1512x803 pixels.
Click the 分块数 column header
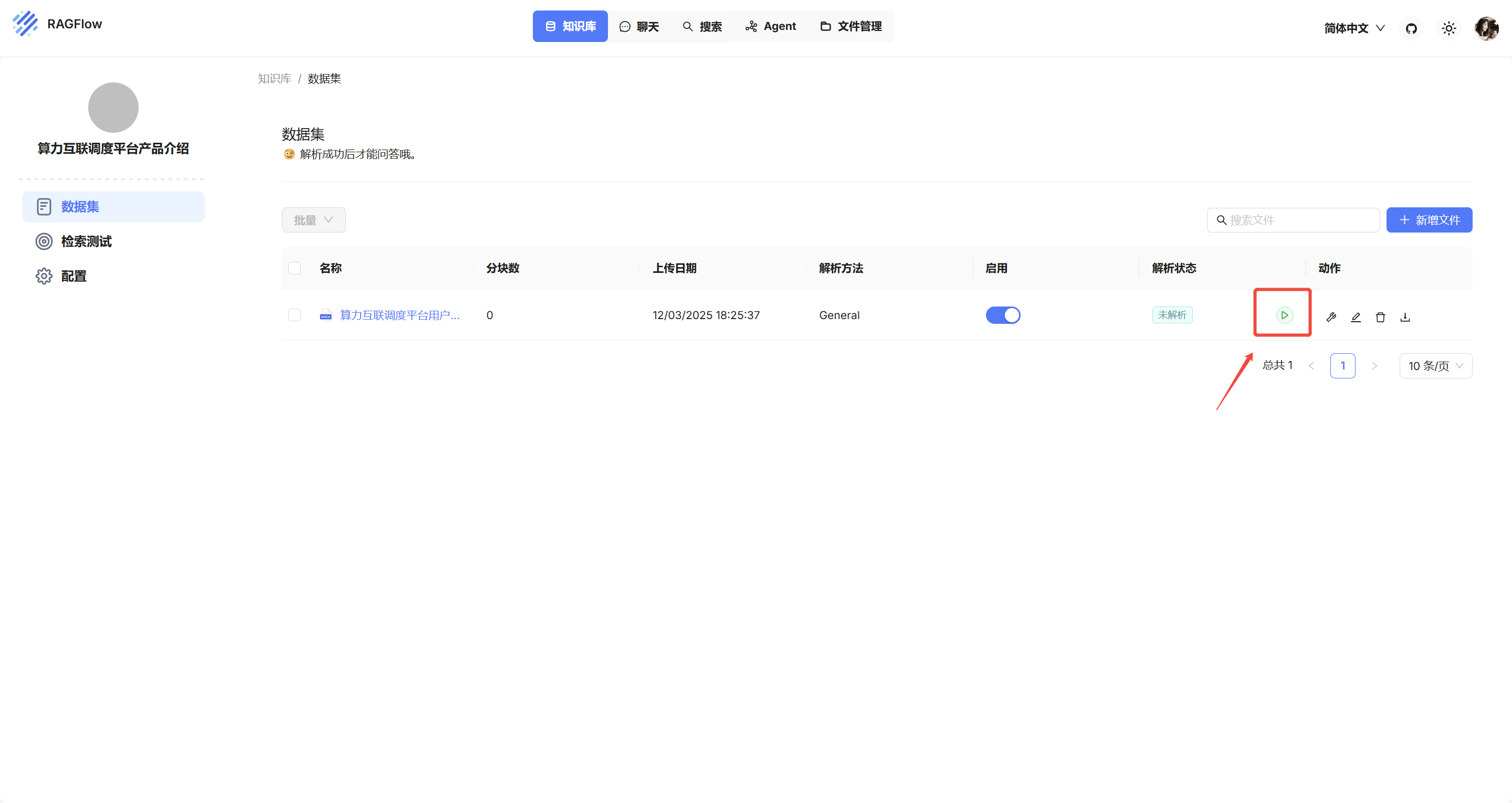pos(502,268)
